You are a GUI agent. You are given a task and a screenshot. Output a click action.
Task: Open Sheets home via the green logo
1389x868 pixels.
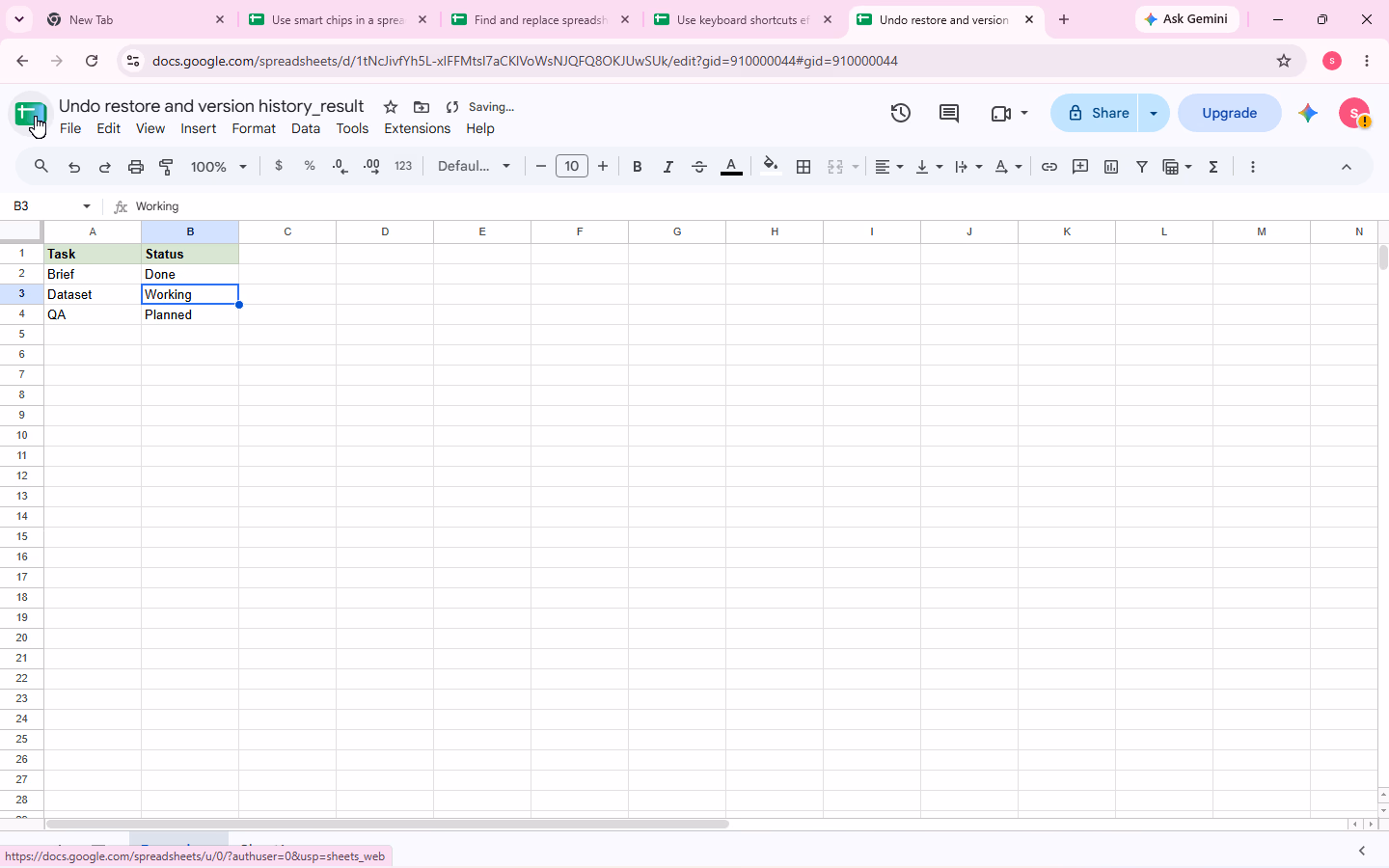pos(30,114)
